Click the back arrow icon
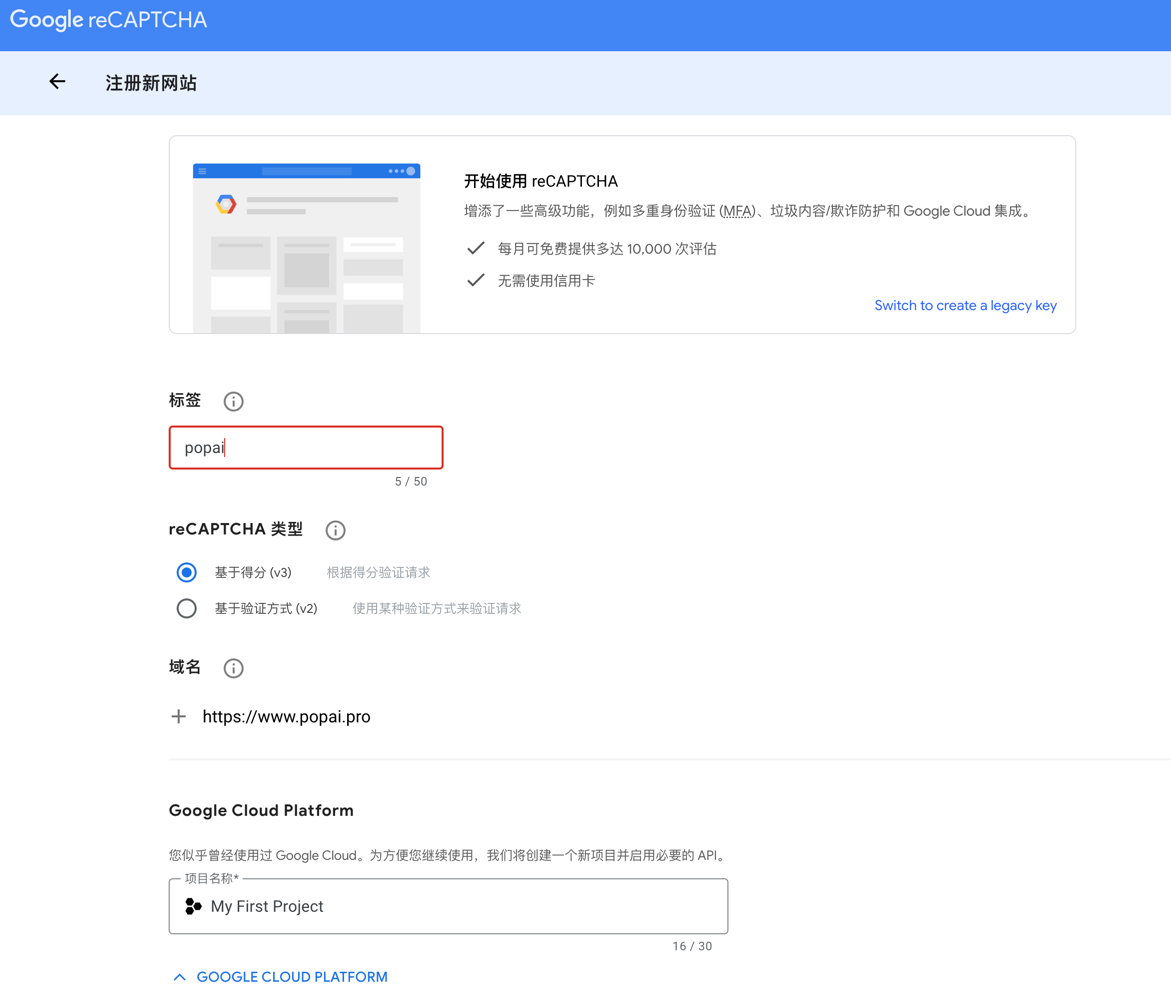Viewport: 1171px width, 993px height. (57, 82)
